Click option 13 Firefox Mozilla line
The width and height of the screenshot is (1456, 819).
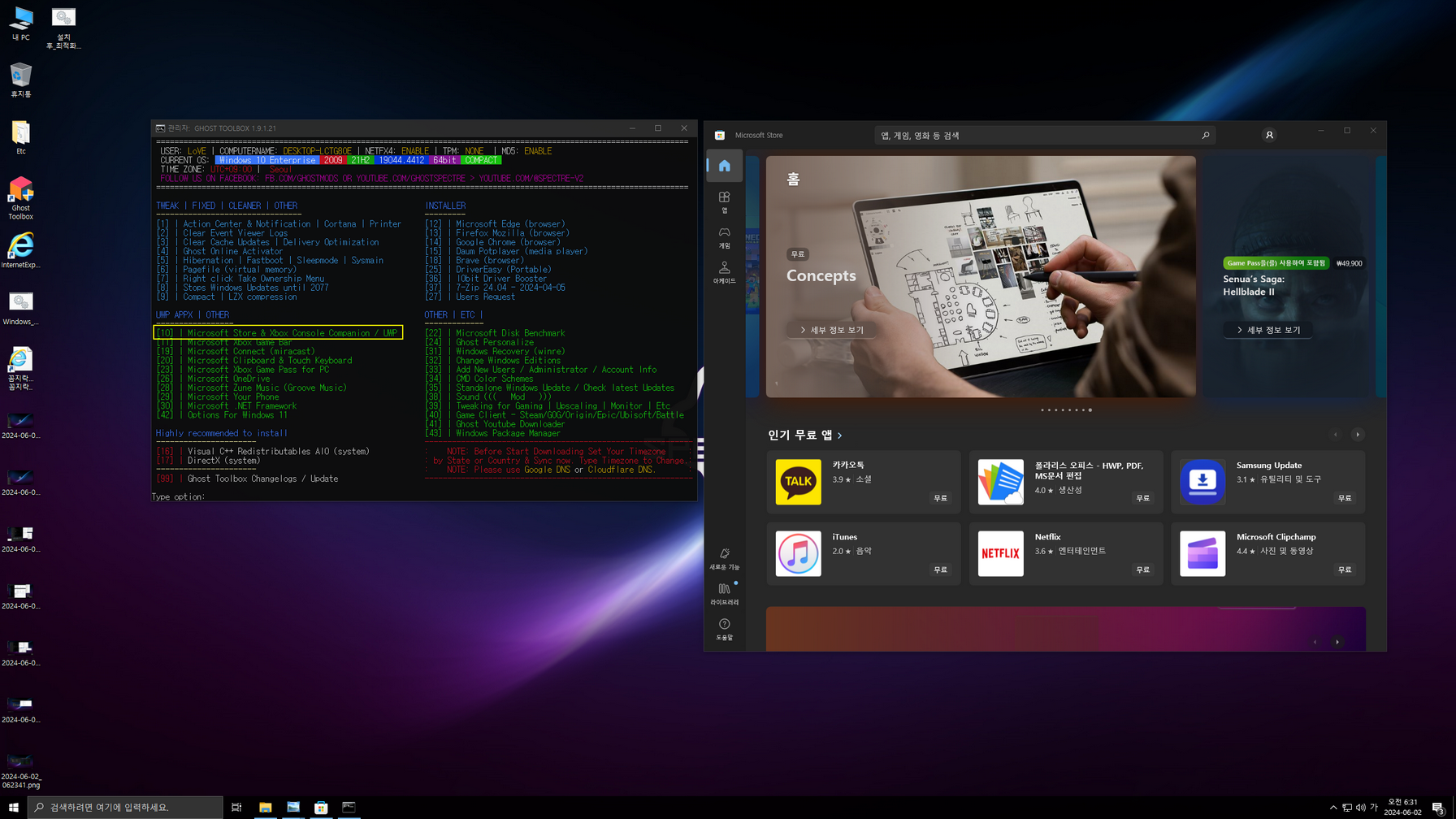pyautogui.click(x=497, y=233)
